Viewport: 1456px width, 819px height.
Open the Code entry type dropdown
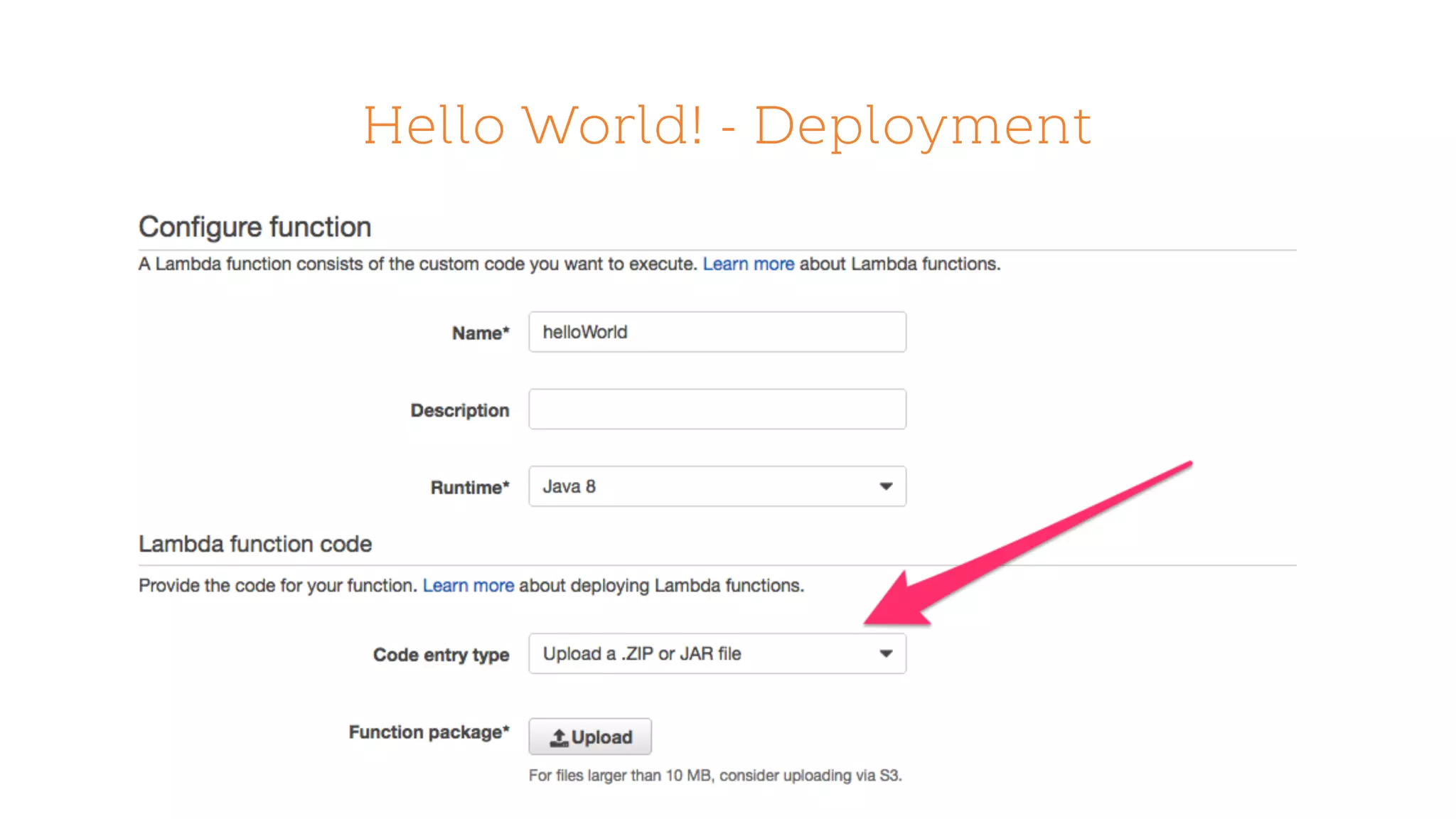[x=717, y=653]
